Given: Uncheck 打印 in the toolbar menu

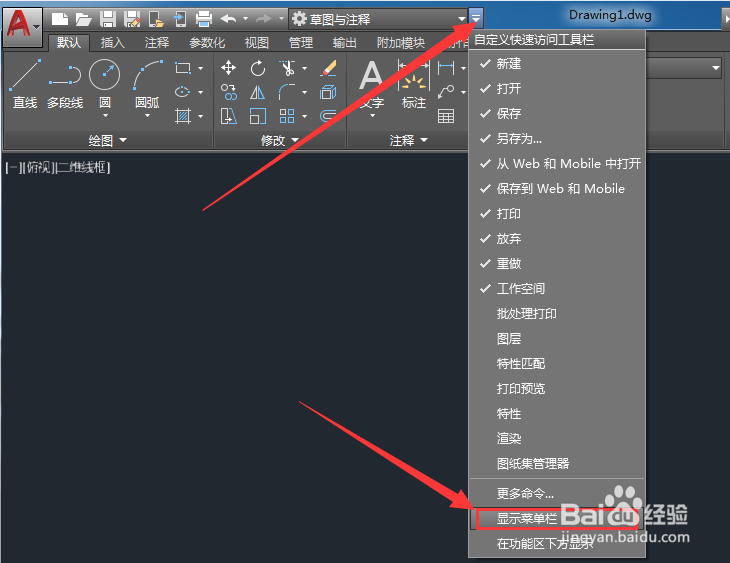Looking at the screenshot, I should pos(556,214).
